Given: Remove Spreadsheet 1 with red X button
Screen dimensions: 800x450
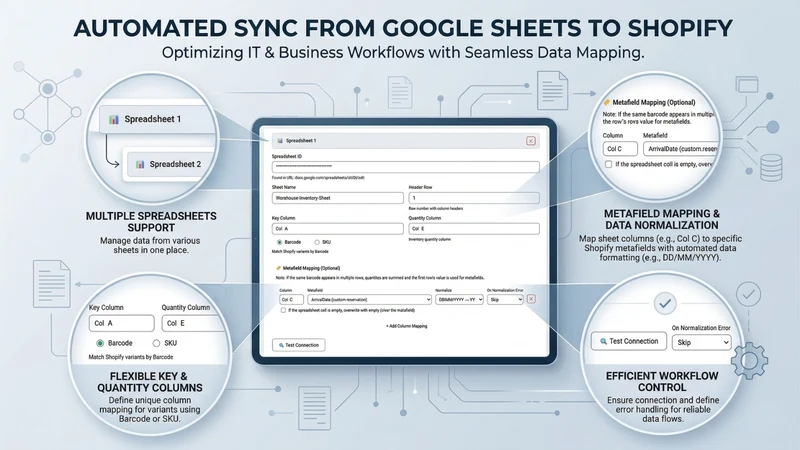Looking at the screenshot, I should click(x=531, y=141).
